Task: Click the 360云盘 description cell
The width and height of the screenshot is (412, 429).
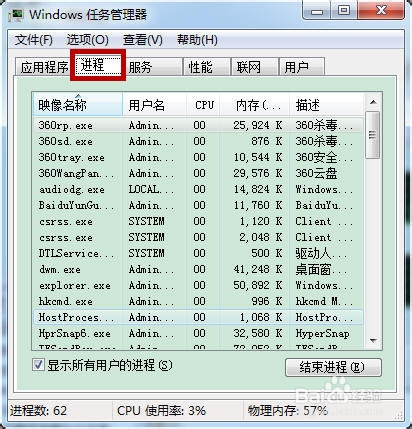Action: pos(316,173)
